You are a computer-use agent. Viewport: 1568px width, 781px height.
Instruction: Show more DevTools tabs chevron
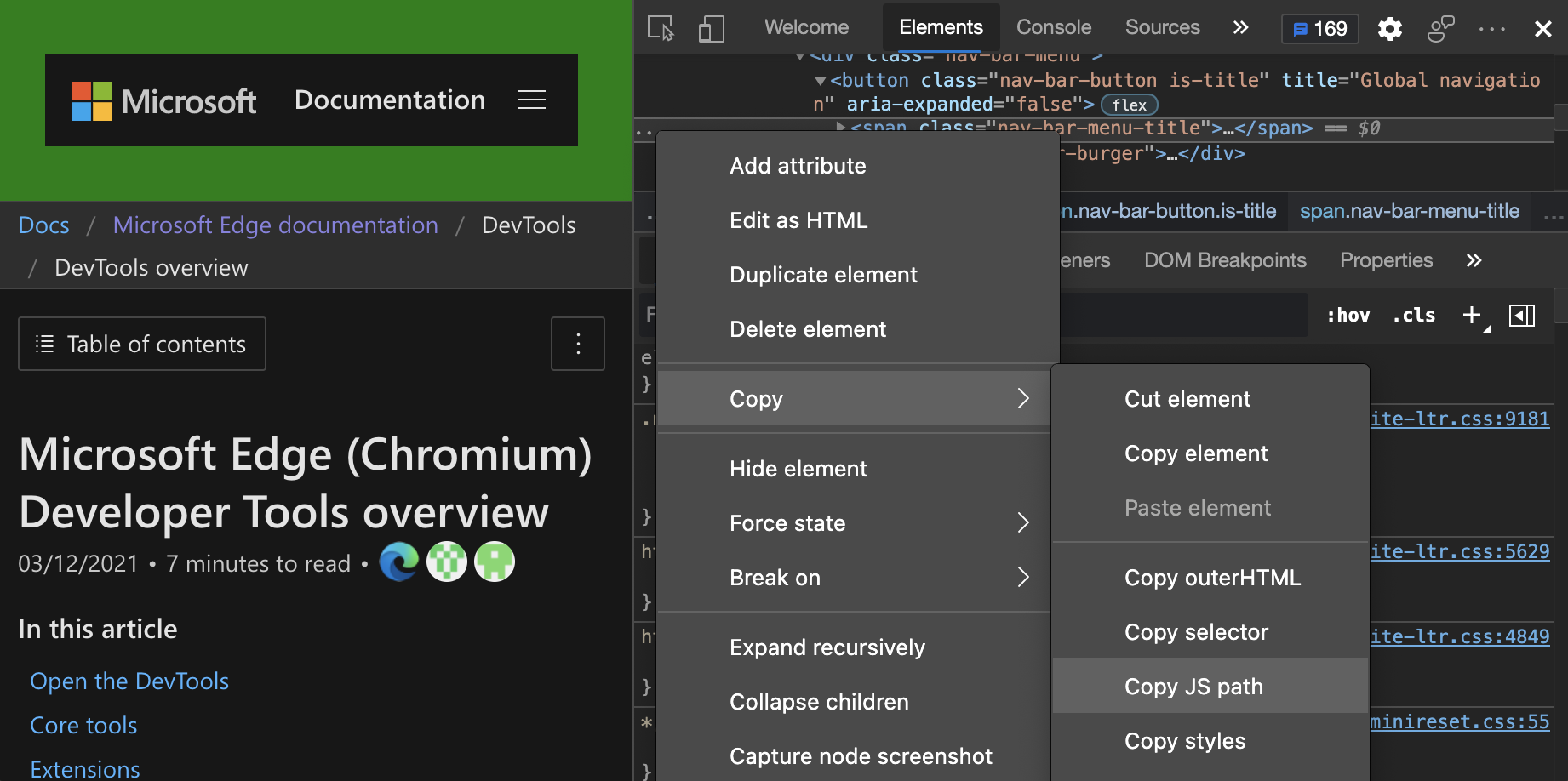[1240, 27]
